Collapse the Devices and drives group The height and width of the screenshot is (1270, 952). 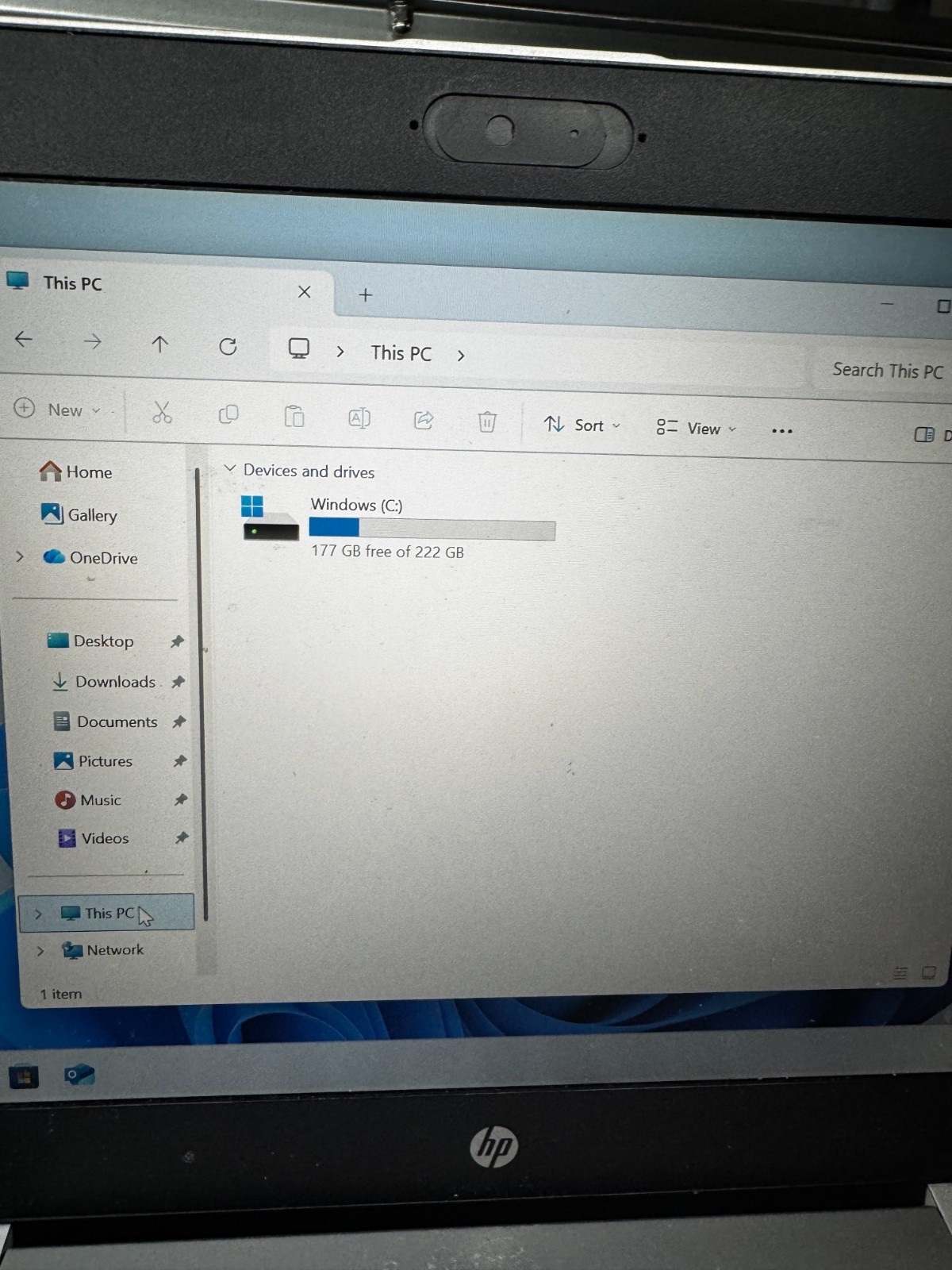[x=230, y=469]
